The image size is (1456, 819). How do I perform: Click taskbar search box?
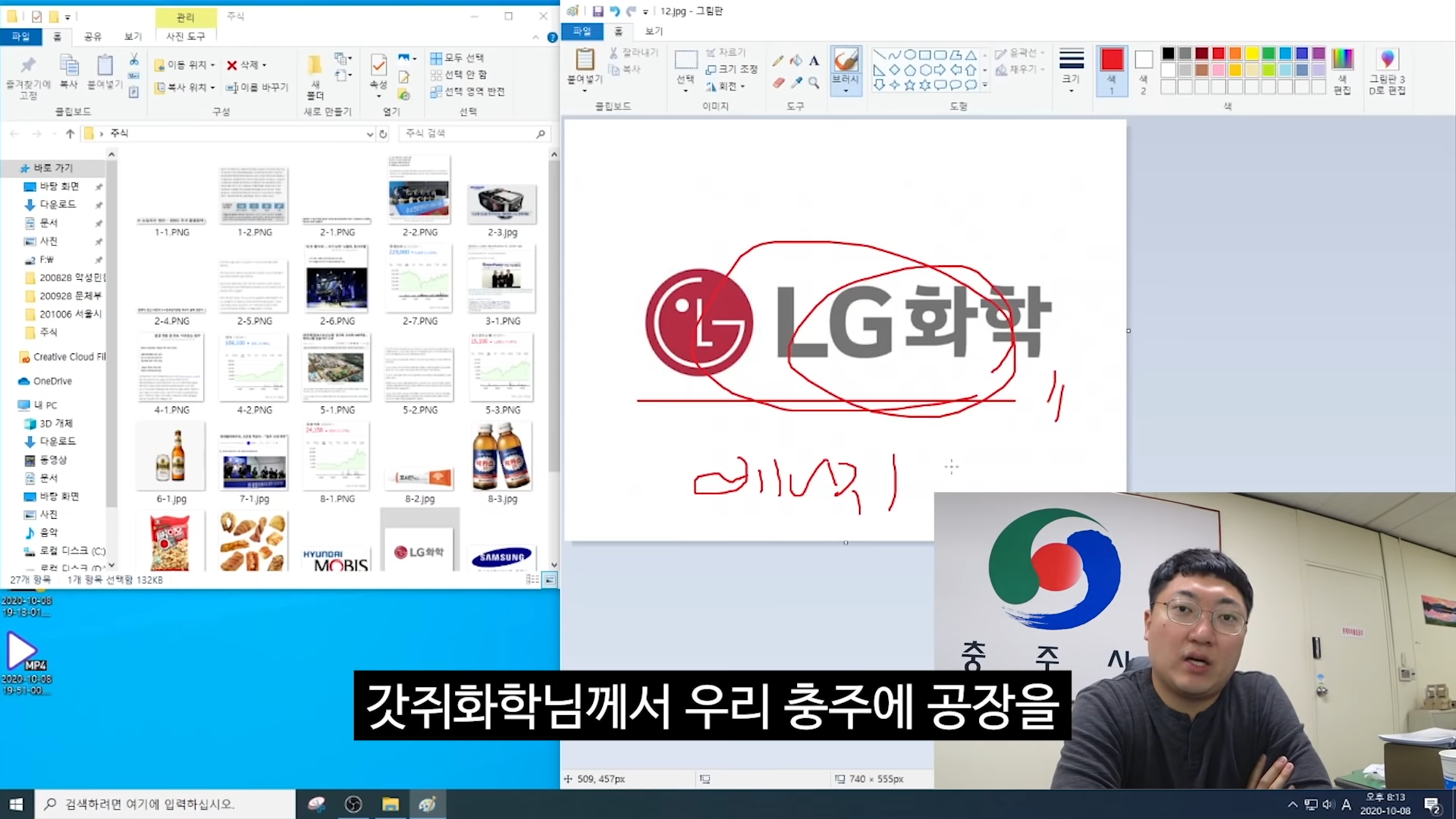165,804
